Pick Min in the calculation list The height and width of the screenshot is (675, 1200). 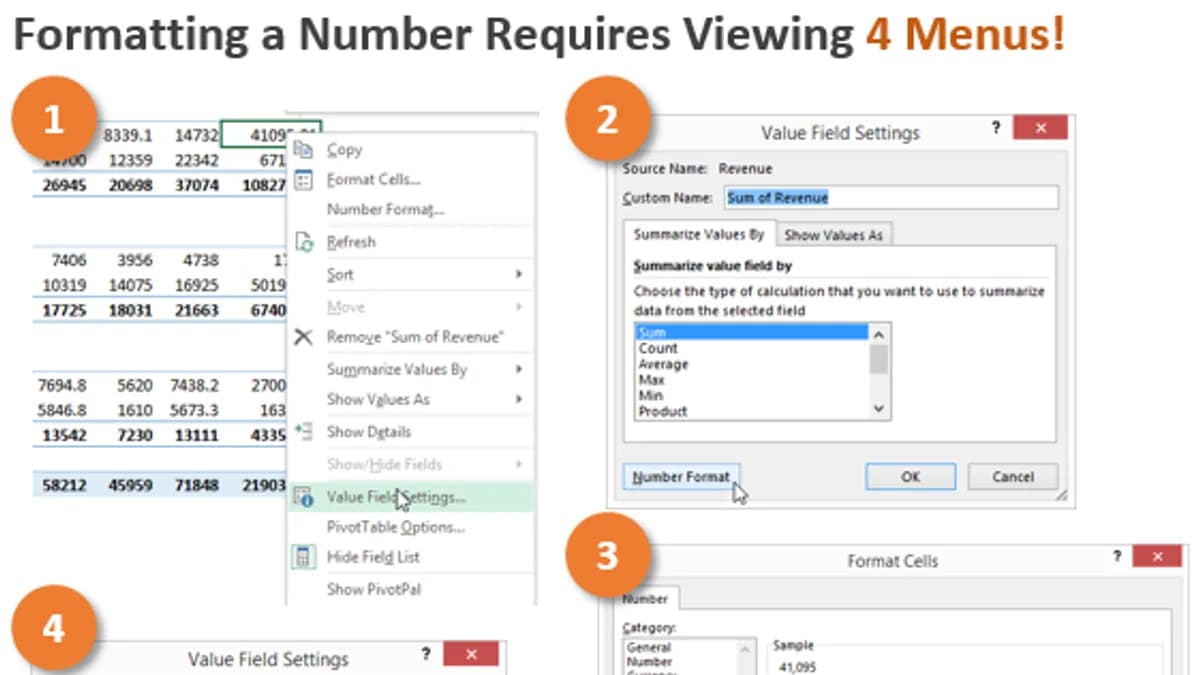752,396
